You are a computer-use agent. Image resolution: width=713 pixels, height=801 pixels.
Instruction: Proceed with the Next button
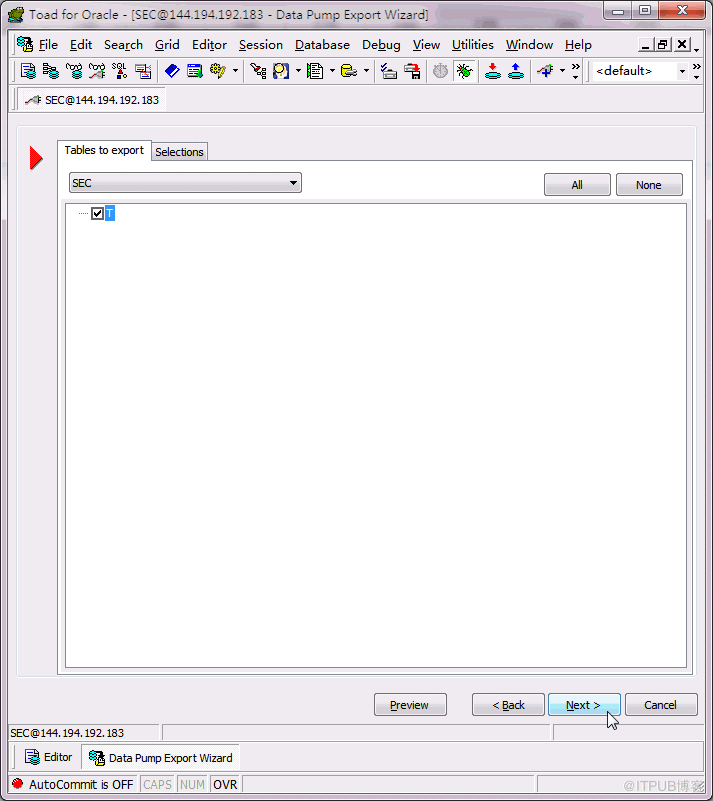pyautogui.click(x=584, y=704)
